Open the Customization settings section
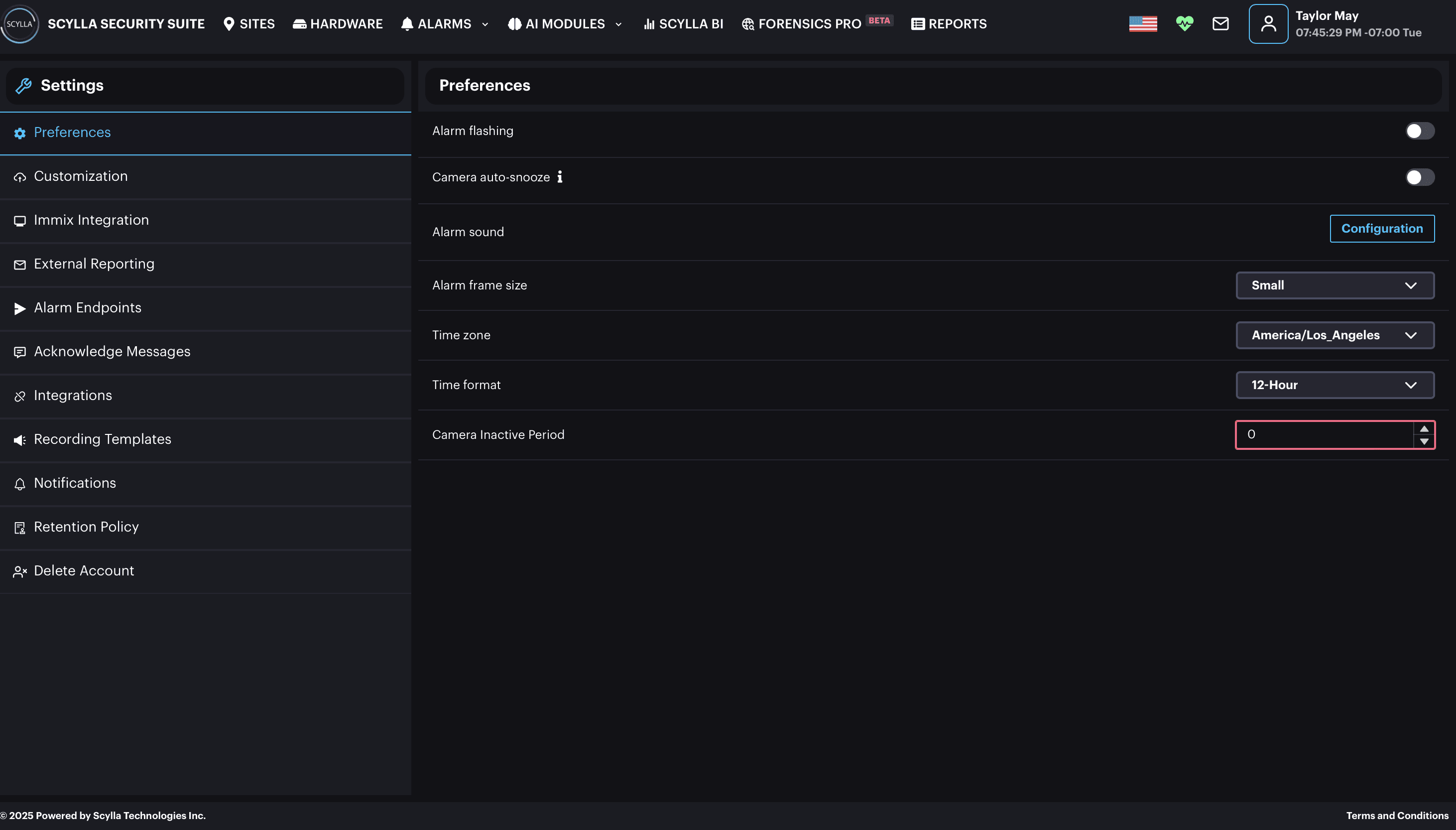 [206, 176]
